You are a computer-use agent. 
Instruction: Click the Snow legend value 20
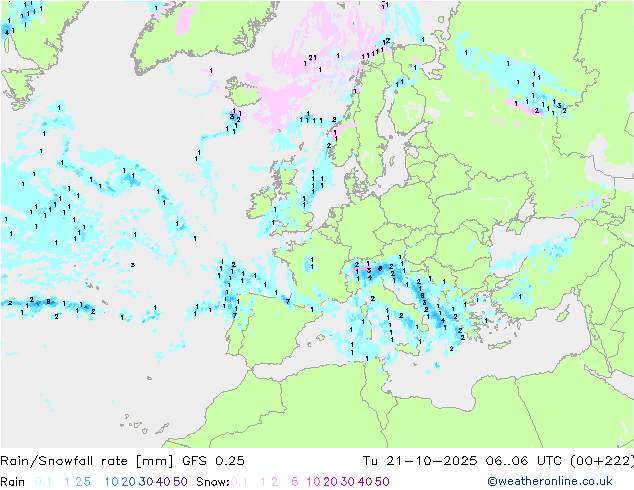(330, 482)
